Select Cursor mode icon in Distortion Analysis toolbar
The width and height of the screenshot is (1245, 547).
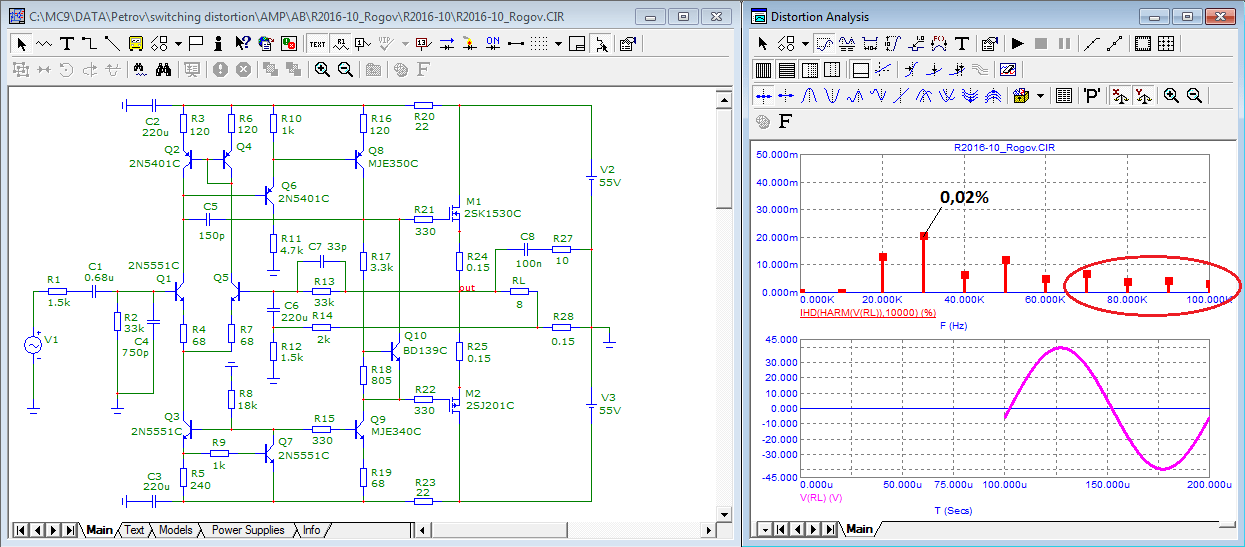coord(847,44)
